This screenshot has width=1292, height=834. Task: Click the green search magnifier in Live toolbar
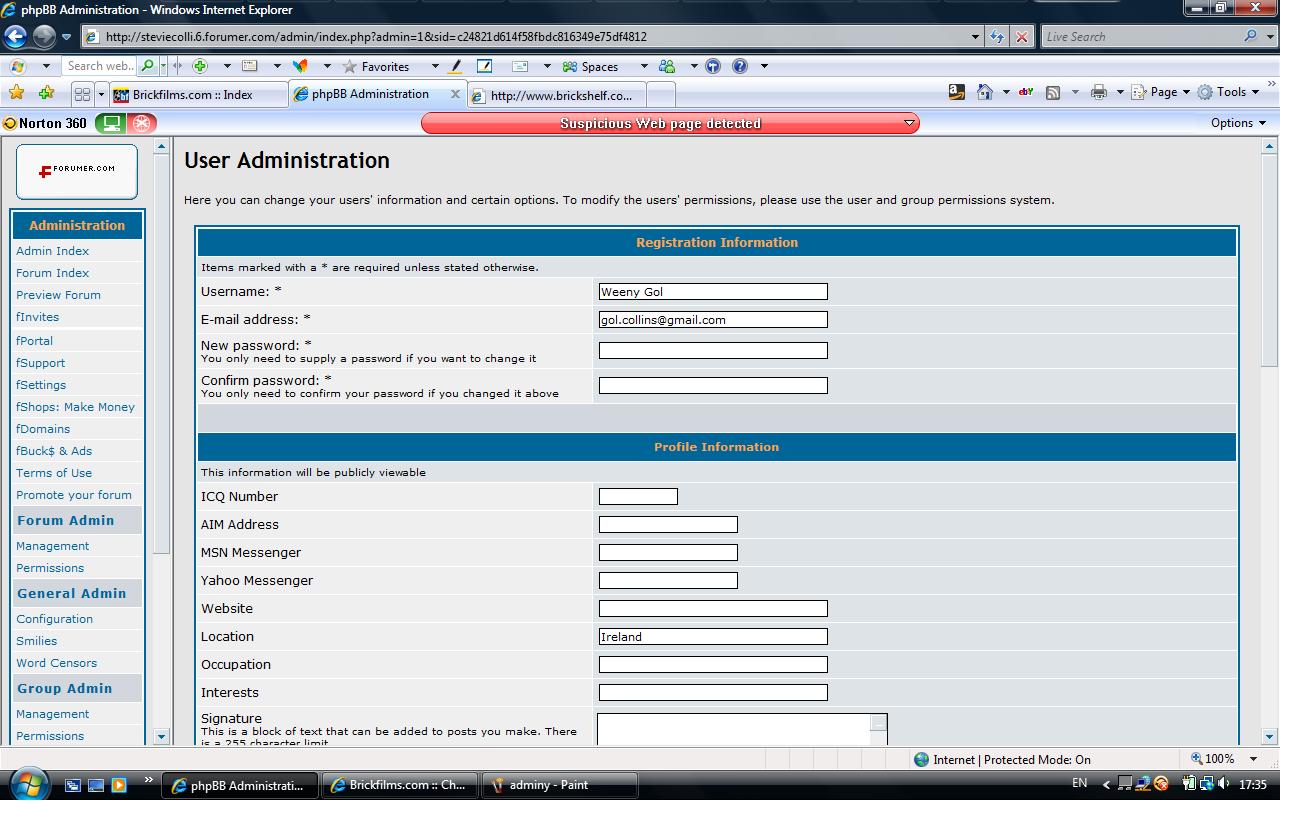[x=148, y=66]
